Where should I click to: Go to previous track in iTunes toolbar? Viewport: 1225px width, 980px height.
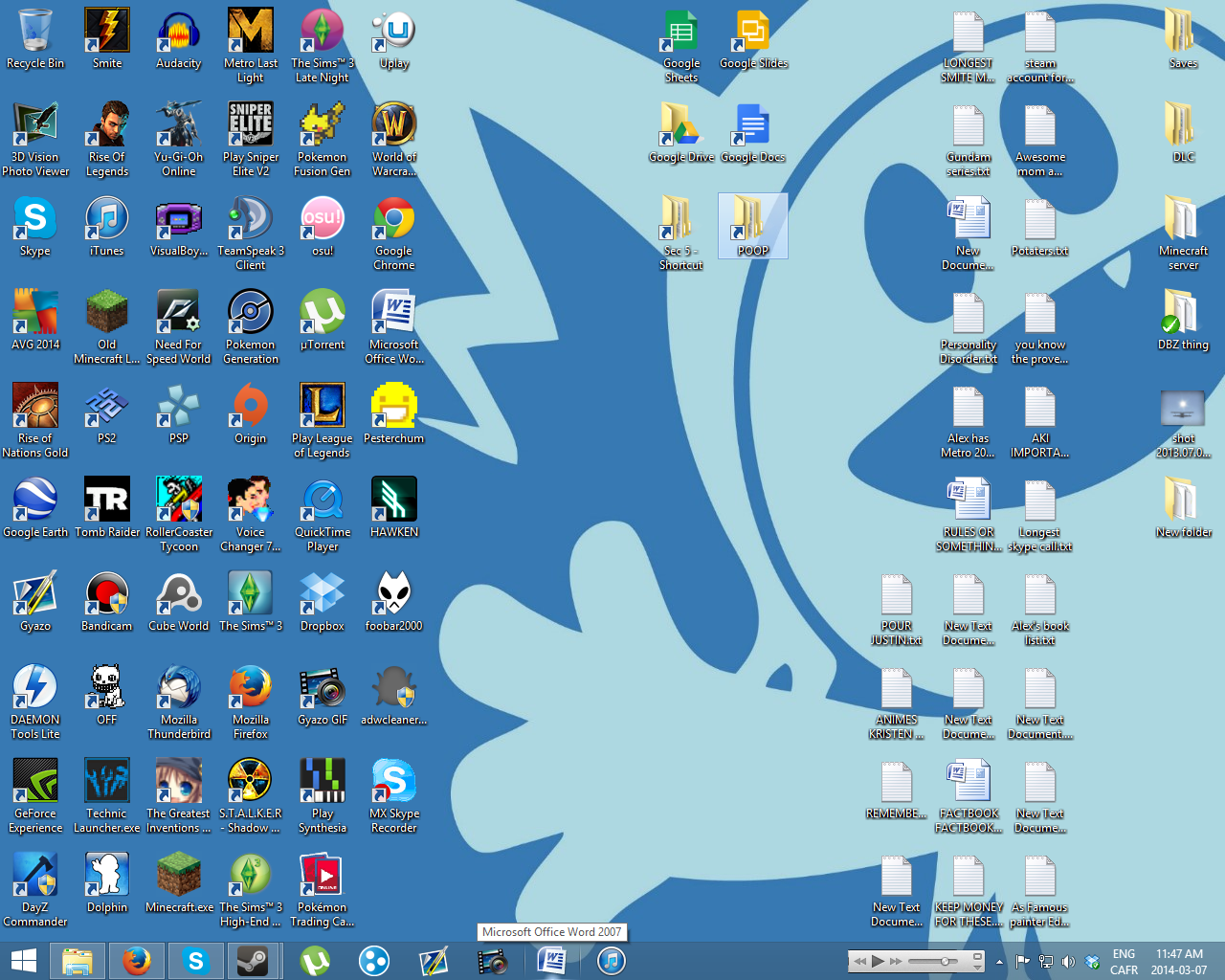click(859, 961)
